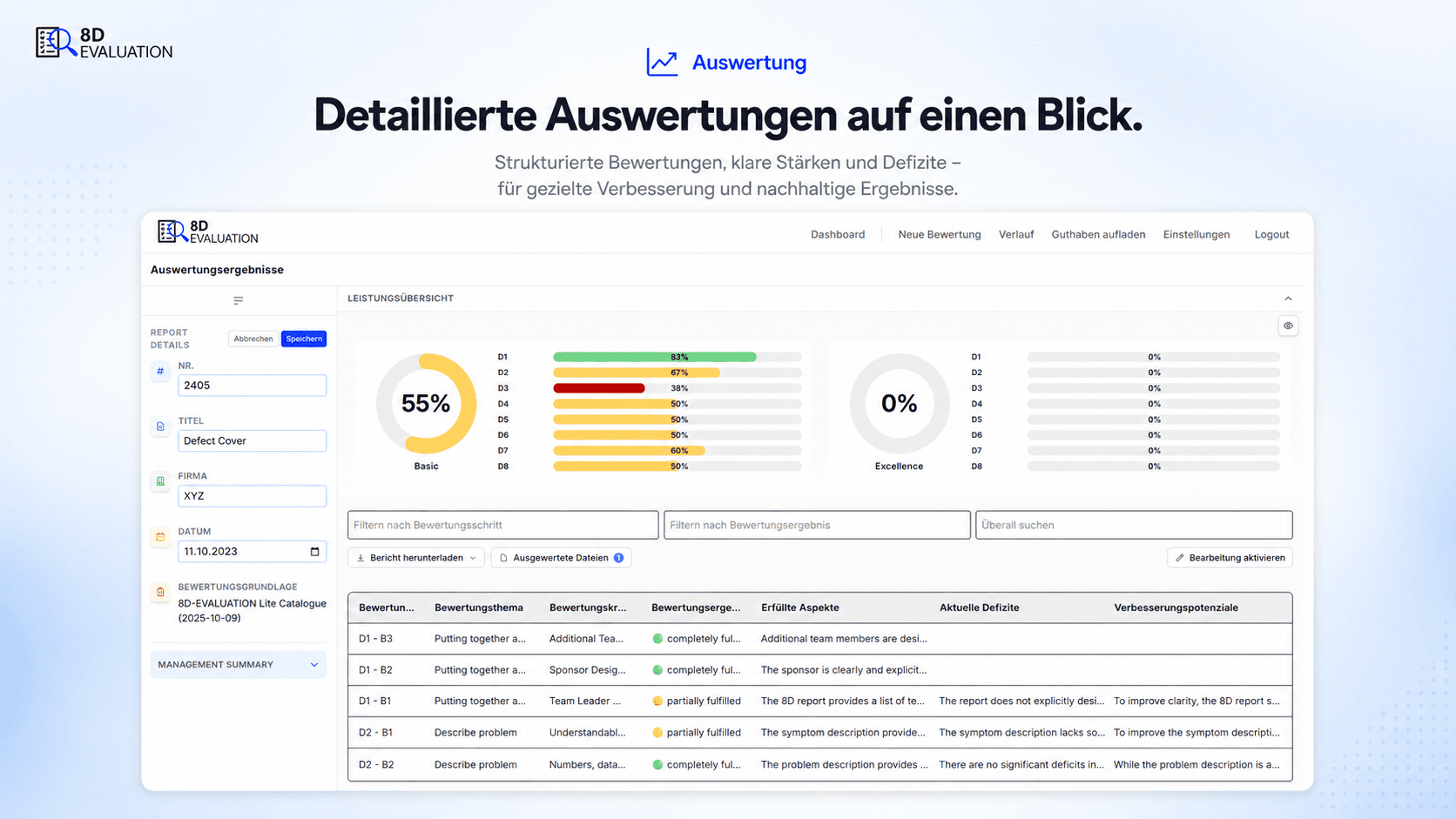Open Bericht herunterladen dropdown

[x=416, y=558]
